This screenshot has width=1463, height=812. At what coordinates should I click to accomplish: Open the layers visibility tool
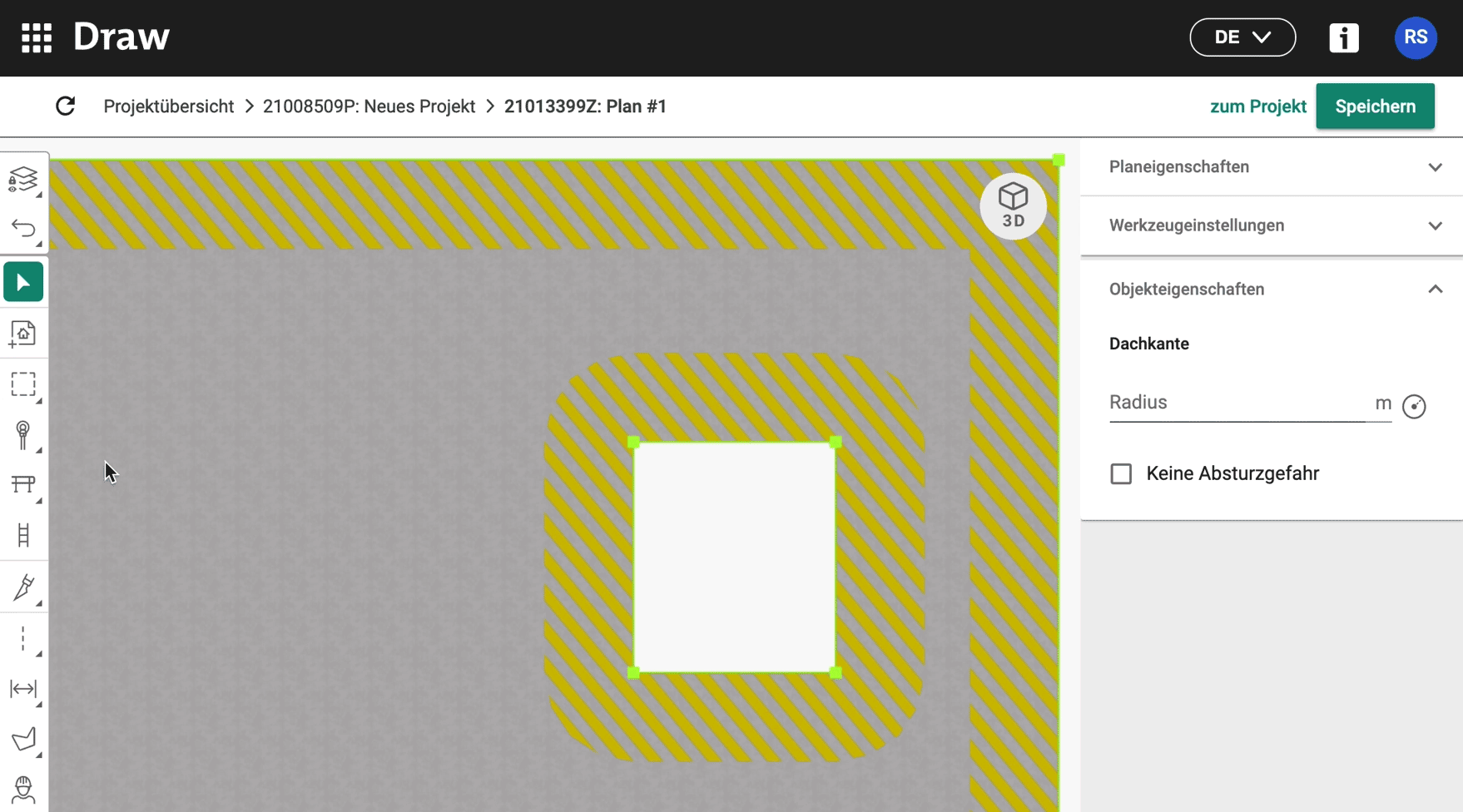[x=23, y=179]
